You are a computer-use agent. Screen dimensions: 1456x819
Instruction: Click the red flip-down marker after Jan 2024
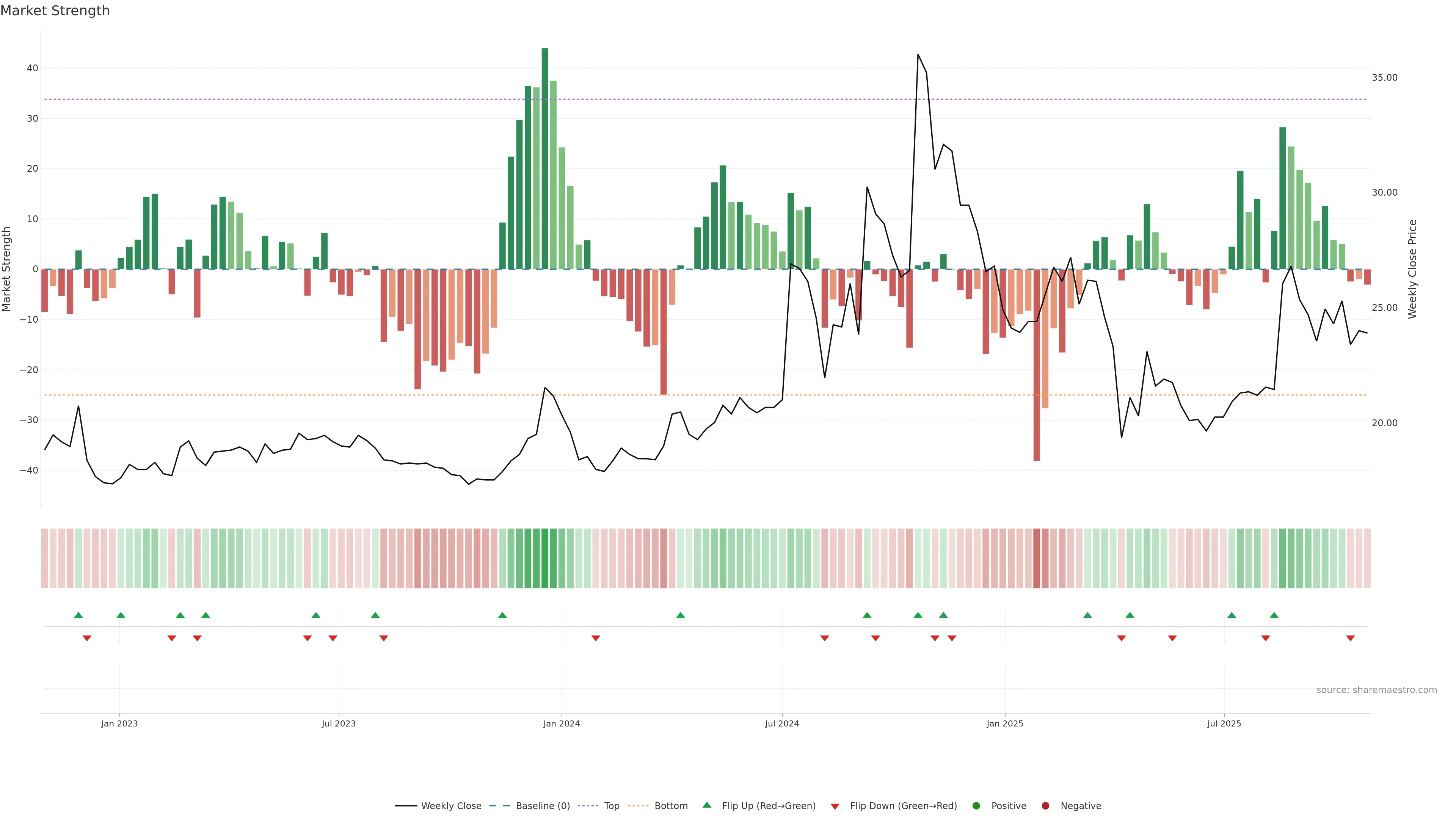click(596, 638)
